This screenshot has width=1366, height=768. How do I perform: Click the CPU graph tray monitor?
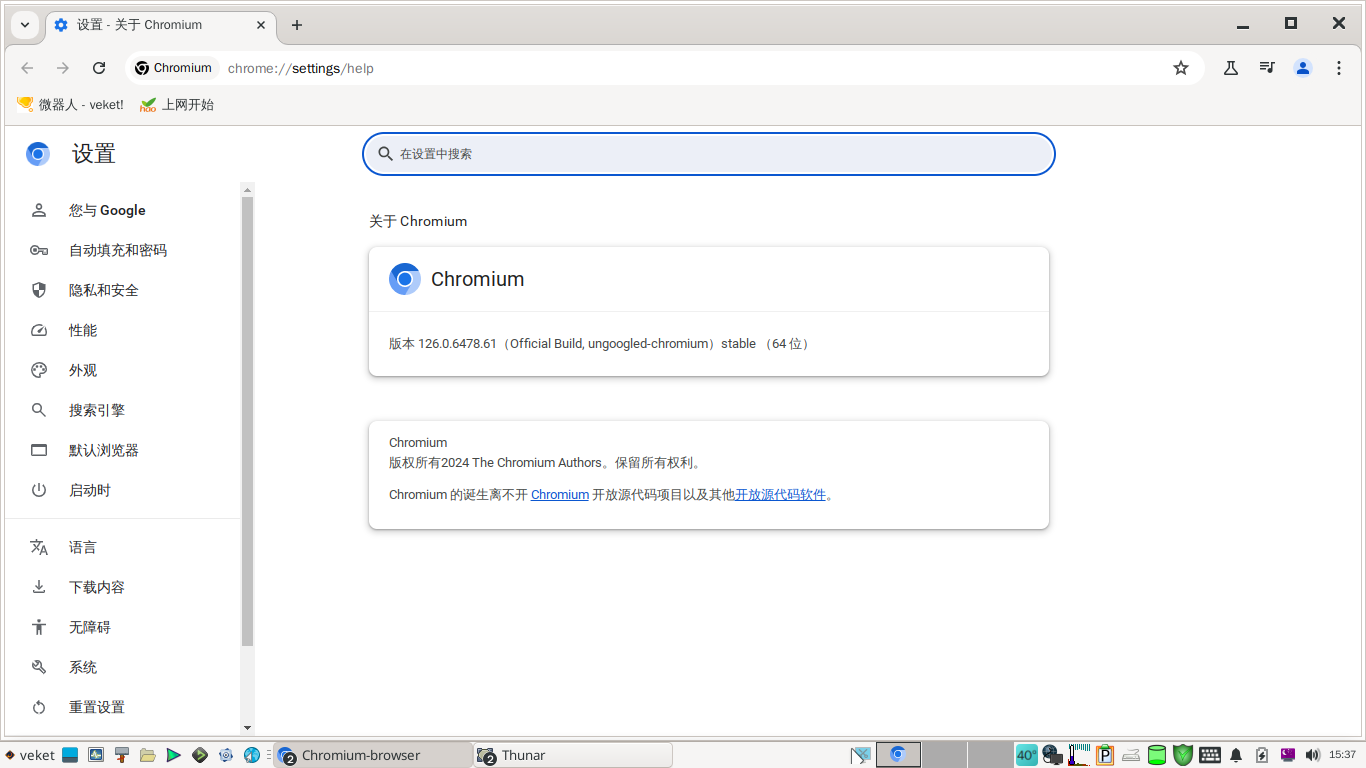pyautogui.click(x=1079, y=755)
